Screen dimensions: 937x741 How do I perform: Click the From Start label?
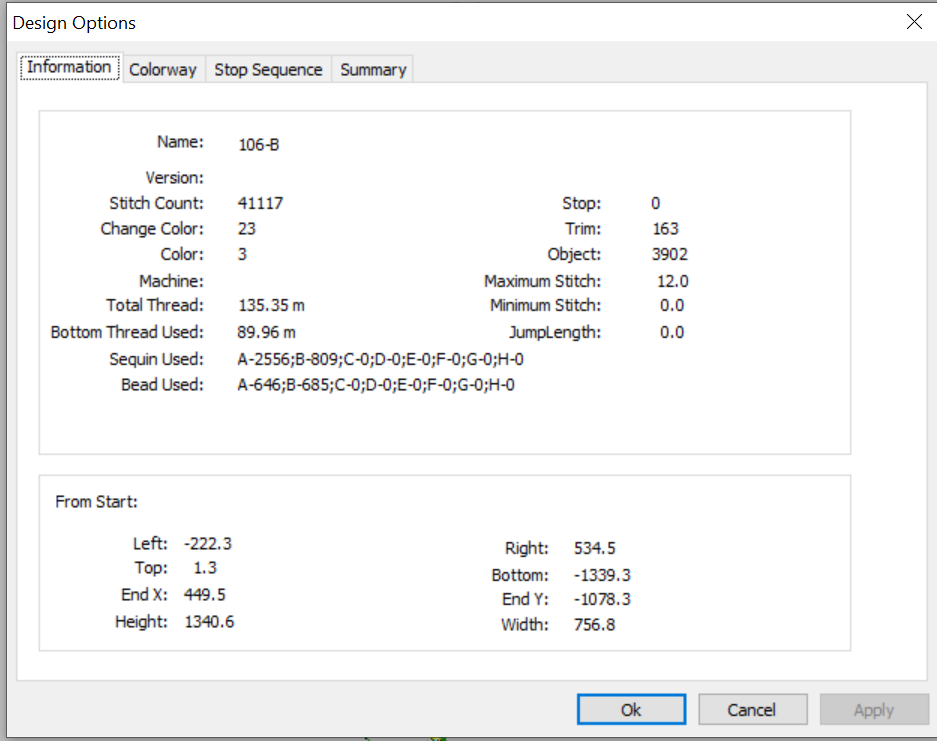tap(96, 501)
